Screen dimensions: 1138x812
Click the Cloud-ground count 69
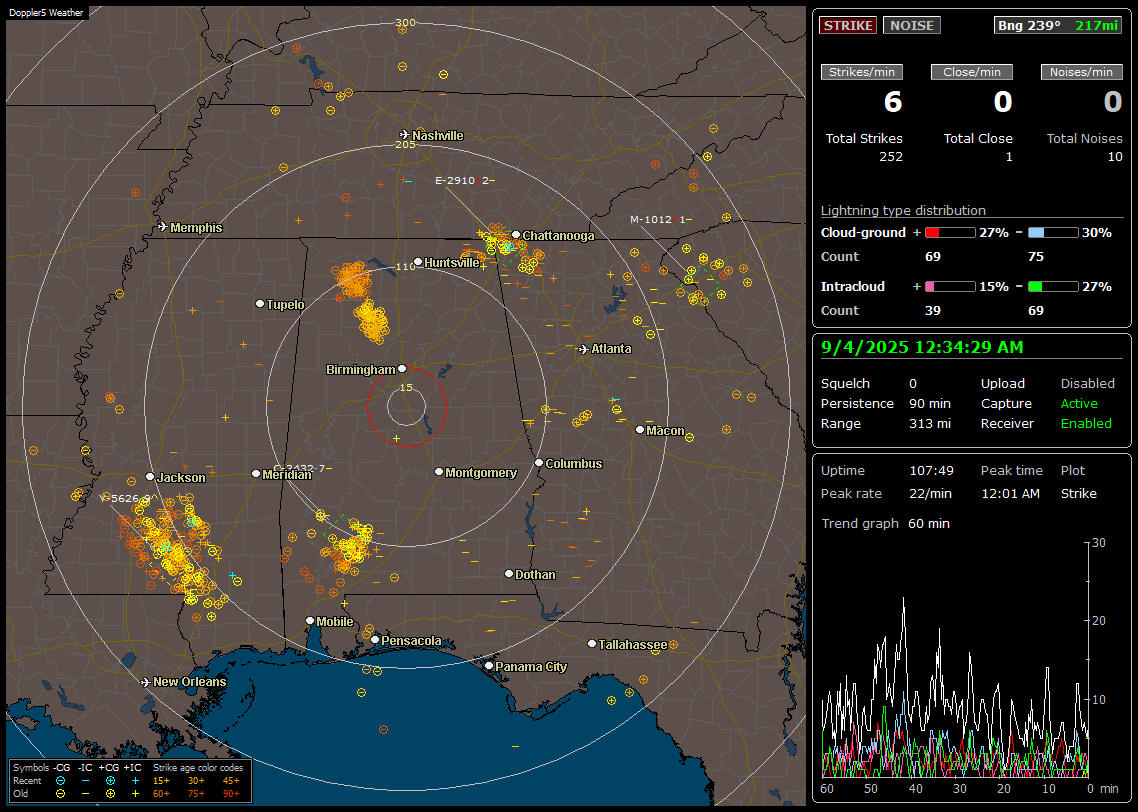(x=933, y=257)
